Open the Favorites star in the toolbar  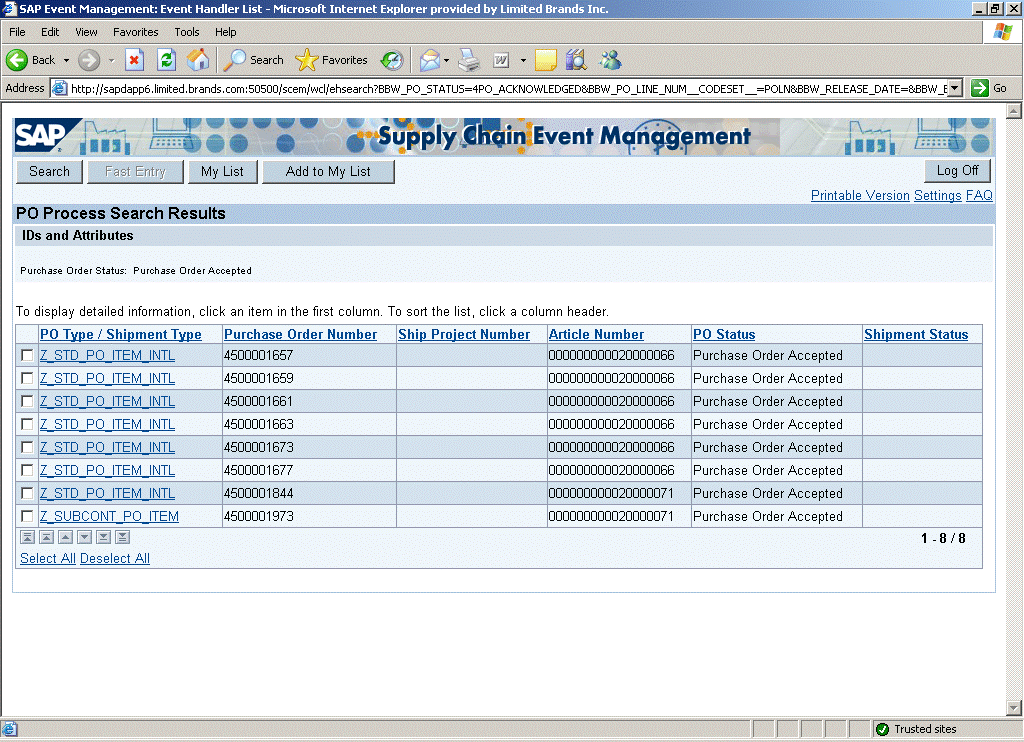tap(332, 60)
